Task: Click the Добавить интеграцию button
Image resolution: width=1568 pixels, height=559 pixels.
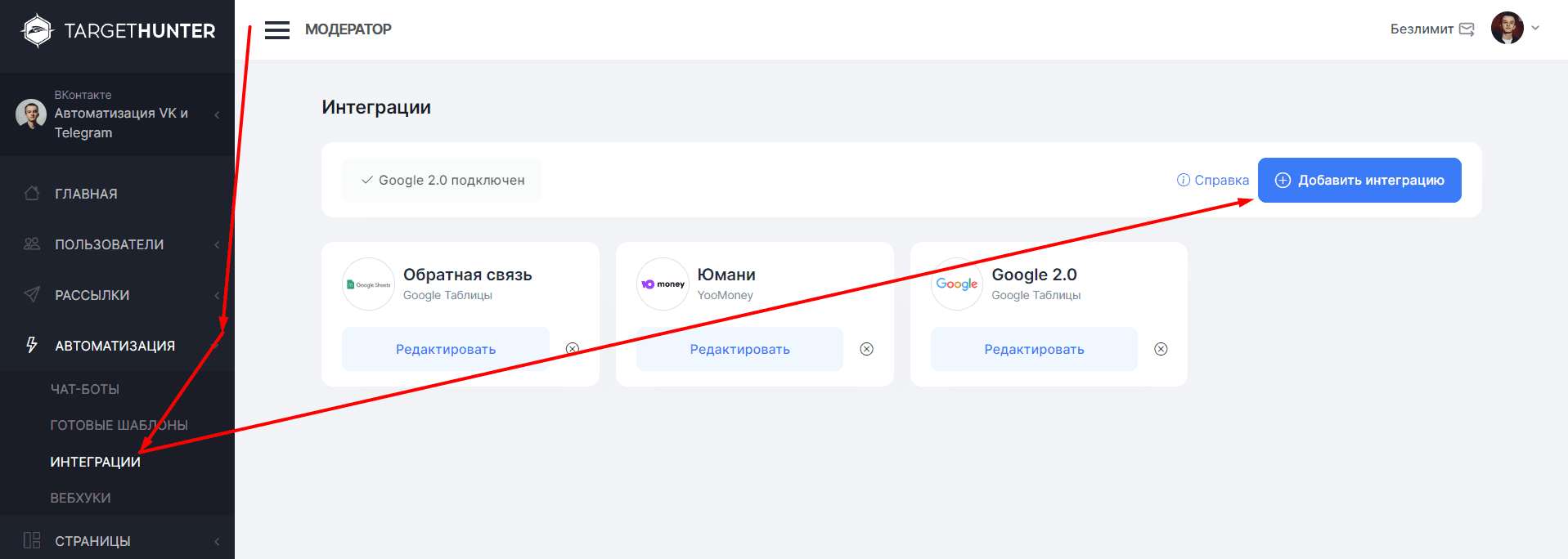Action: (1359, 180)
